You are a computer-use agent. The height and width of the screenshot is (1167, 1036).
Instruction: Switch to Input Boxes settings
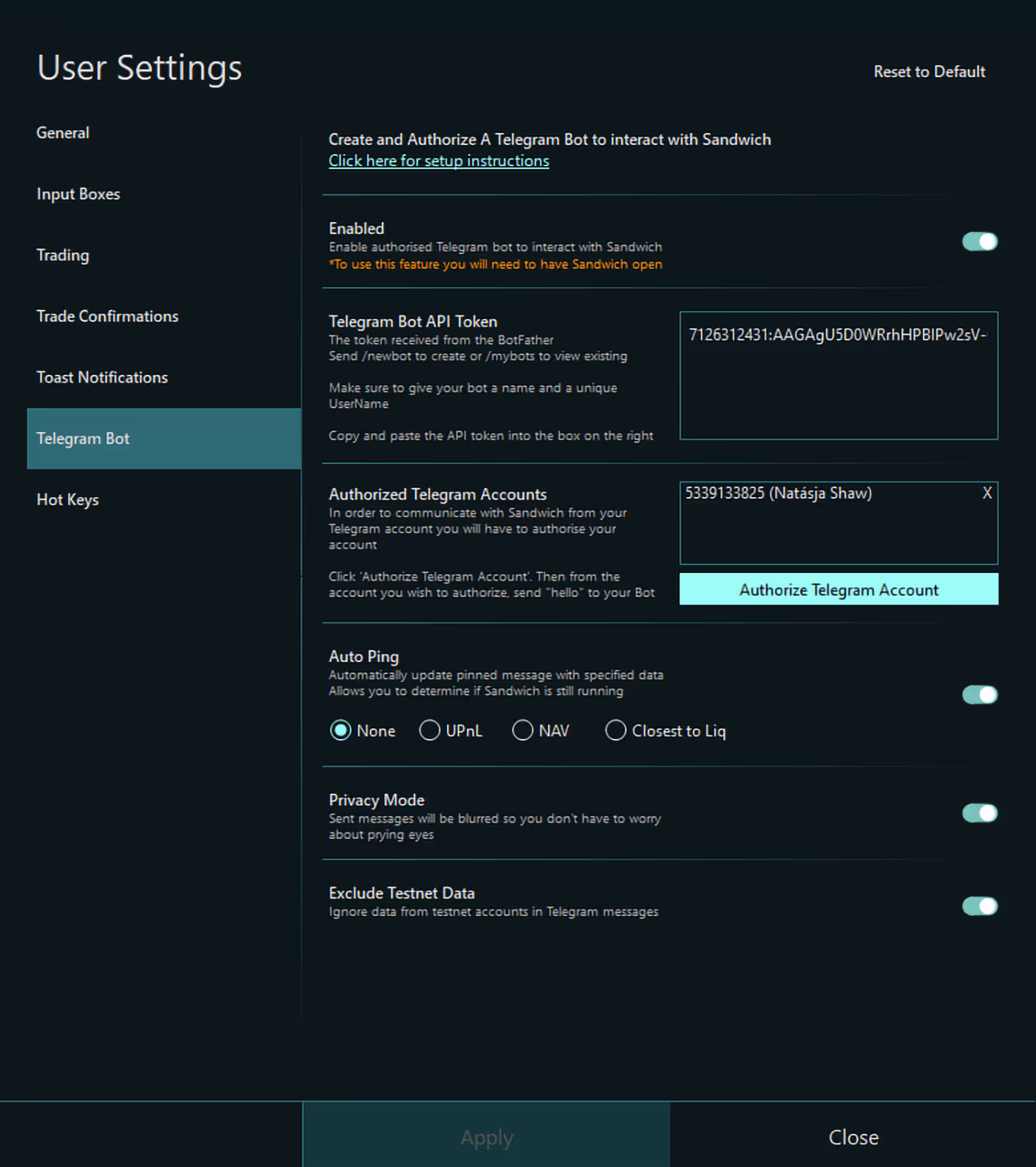pos(78,194)
